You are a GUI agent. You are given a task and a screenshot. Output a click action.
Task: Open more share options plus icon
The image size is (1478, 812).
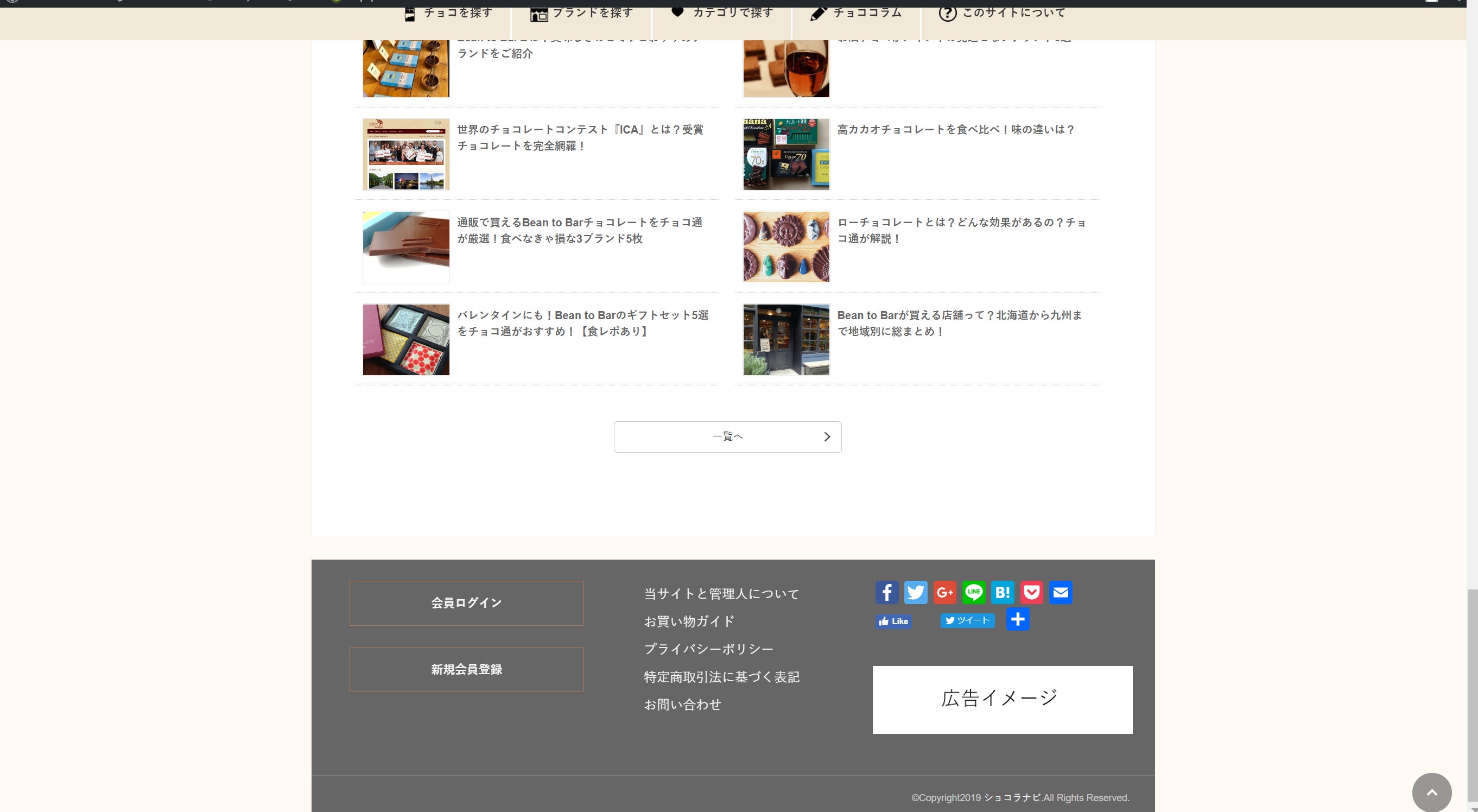pos(1017,619)
